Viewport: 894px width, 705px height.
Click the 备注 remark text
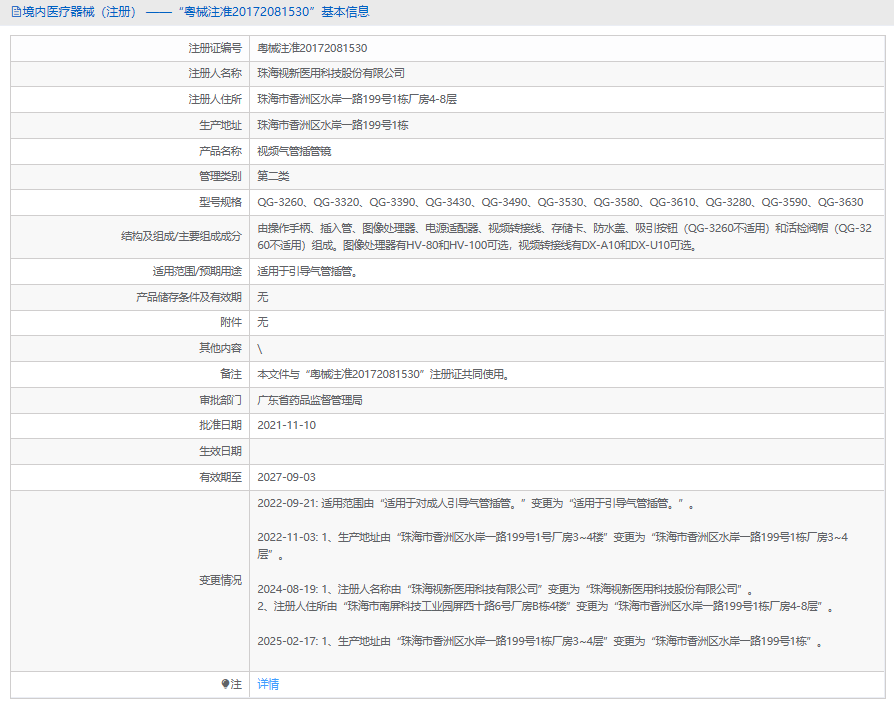pos(384,374)
